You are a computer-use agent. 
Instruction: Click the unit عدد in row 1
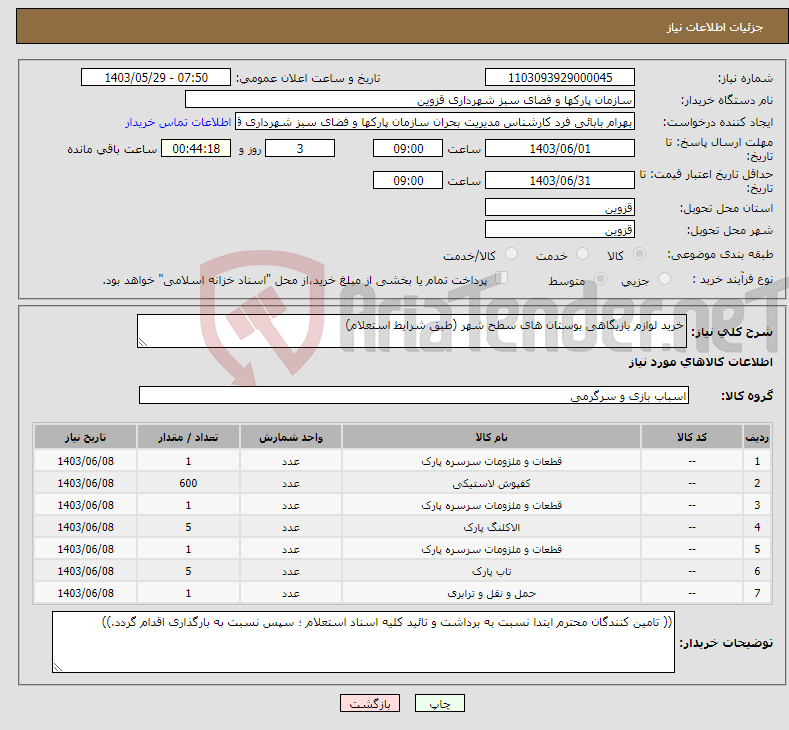[291, 461]
